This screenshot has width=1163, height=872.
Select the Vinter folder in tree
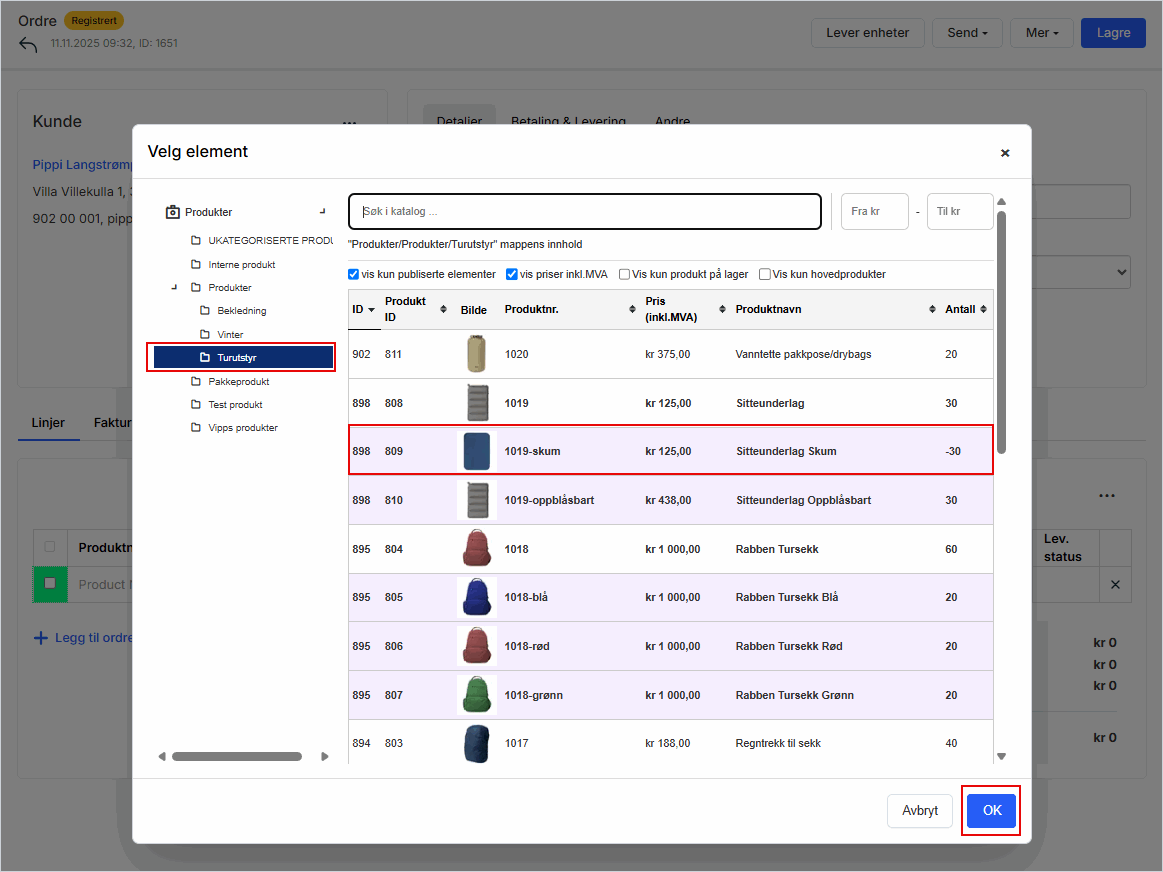tap(230, 334)
